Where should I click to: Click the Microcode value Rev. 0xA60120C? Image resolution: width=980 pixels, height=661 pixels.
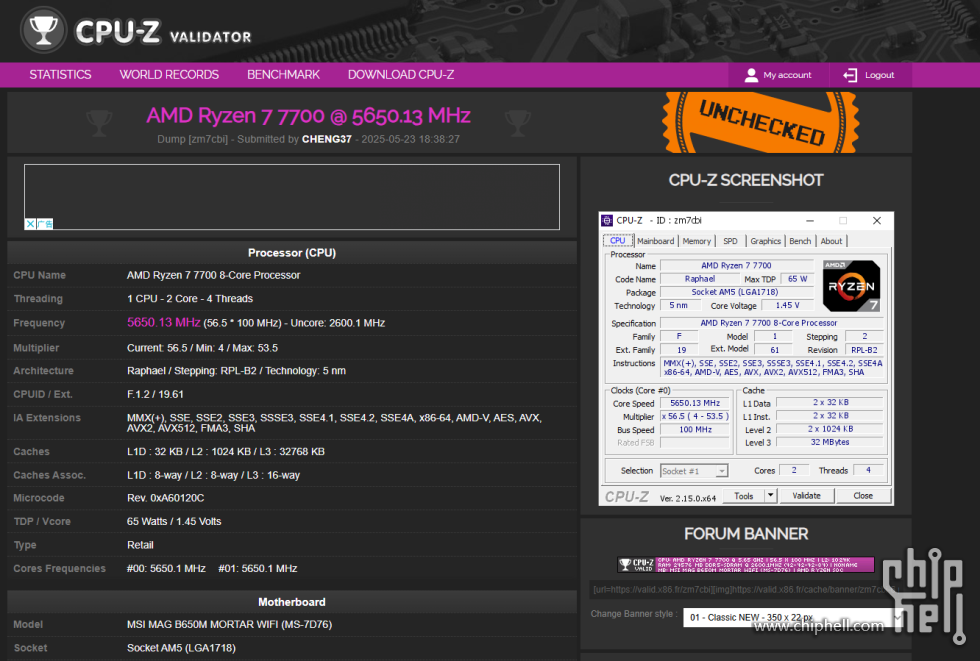[166, 498]
